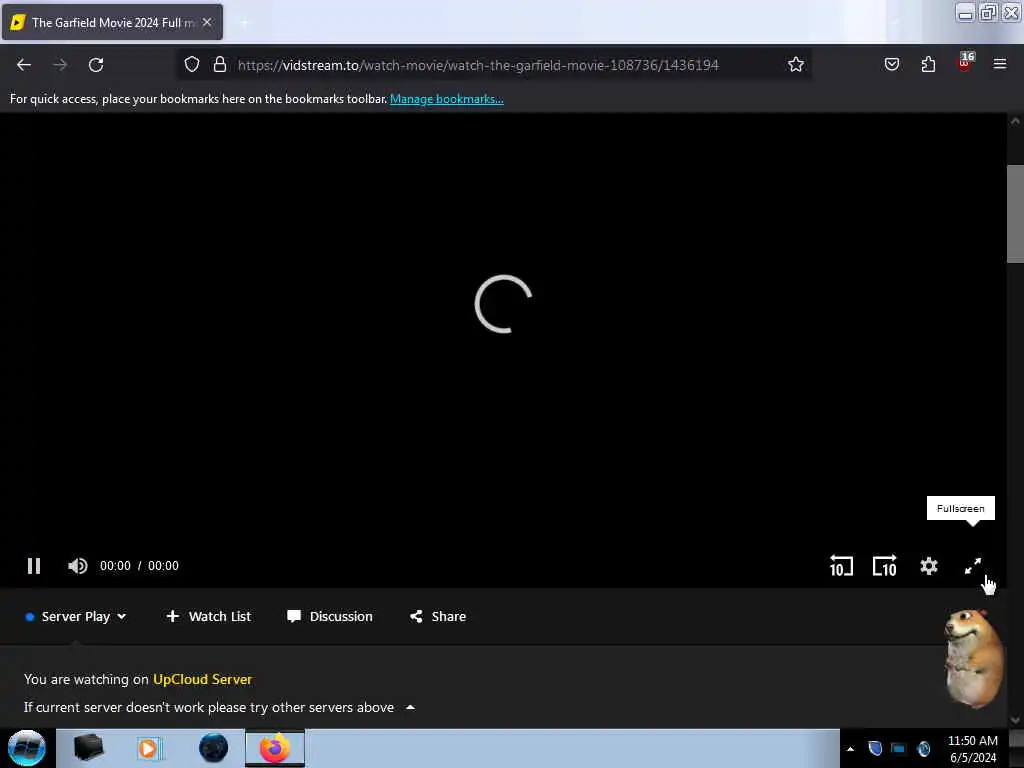
Task: Click the page vertical scrollbar thumb
Action: coord(1015,214)
